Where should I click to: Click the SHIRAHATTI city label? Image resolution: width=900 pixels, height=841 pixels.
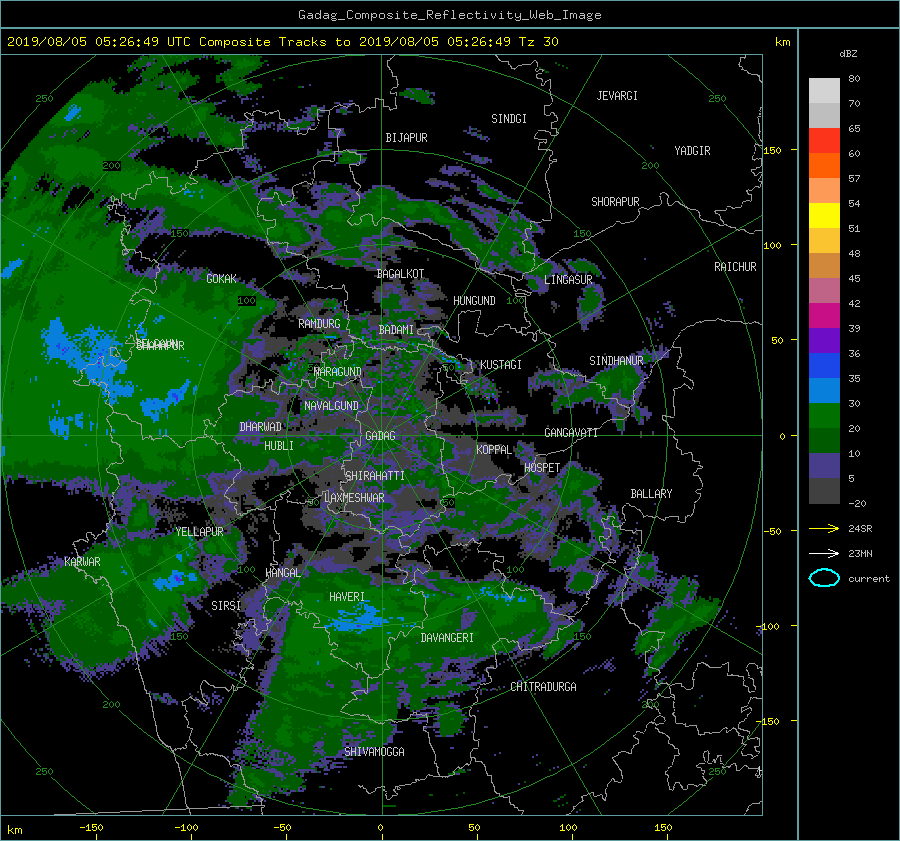coord(375,476)
